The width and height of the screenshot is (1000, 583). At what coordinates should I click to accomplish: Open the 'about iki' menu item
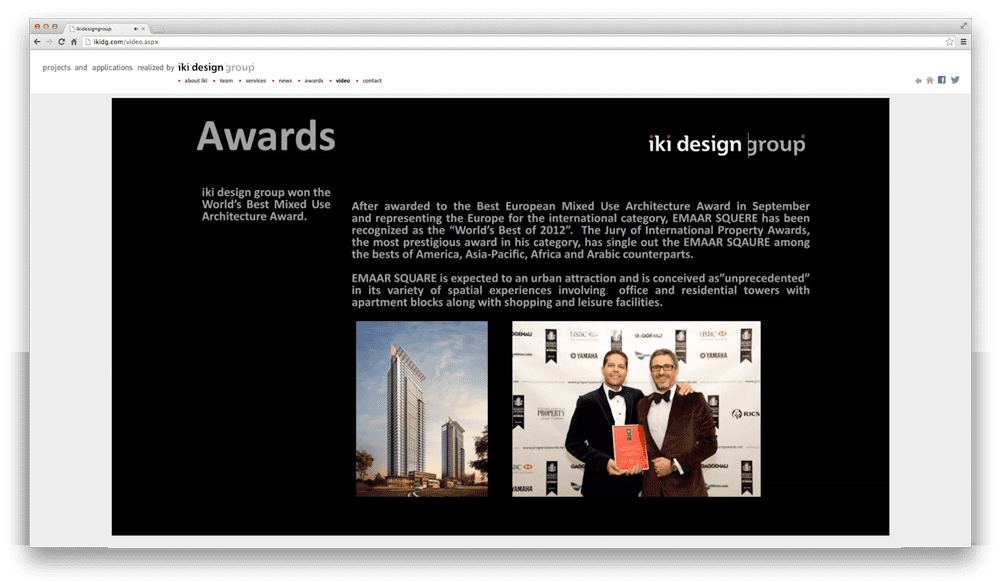click(196, 81)
